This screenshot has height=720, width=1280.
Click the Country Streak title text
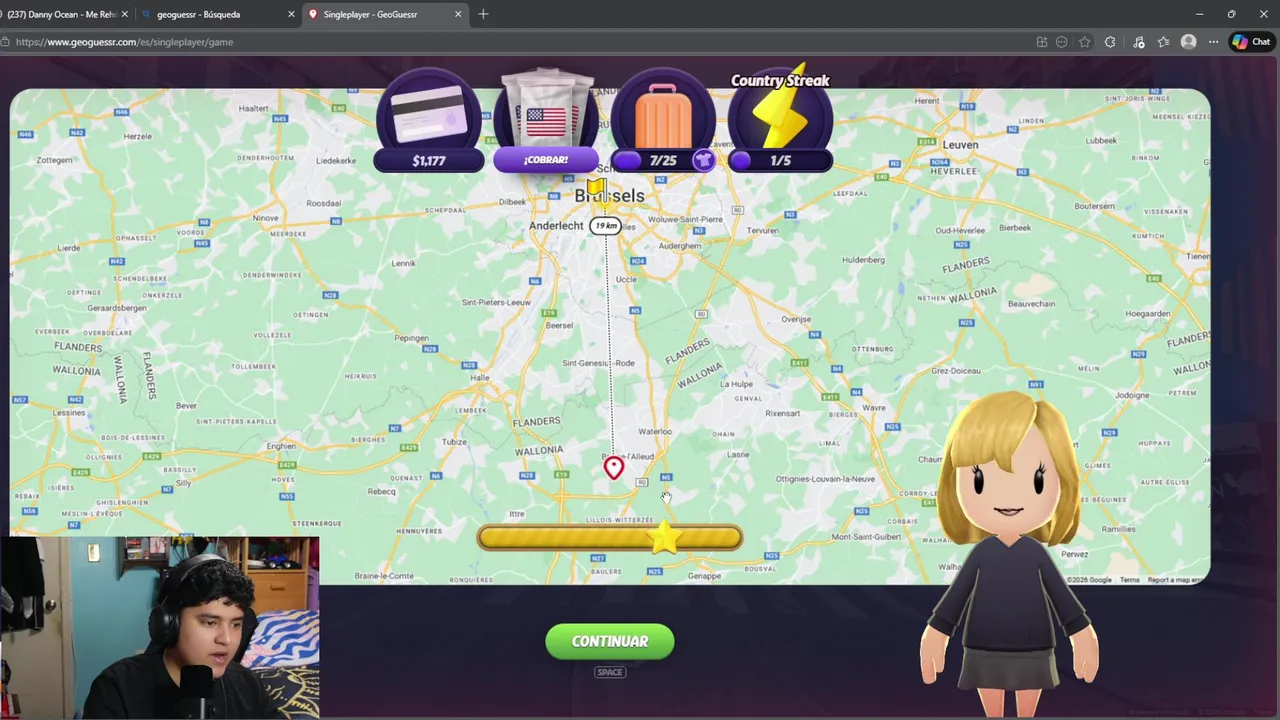pos(780,81)
